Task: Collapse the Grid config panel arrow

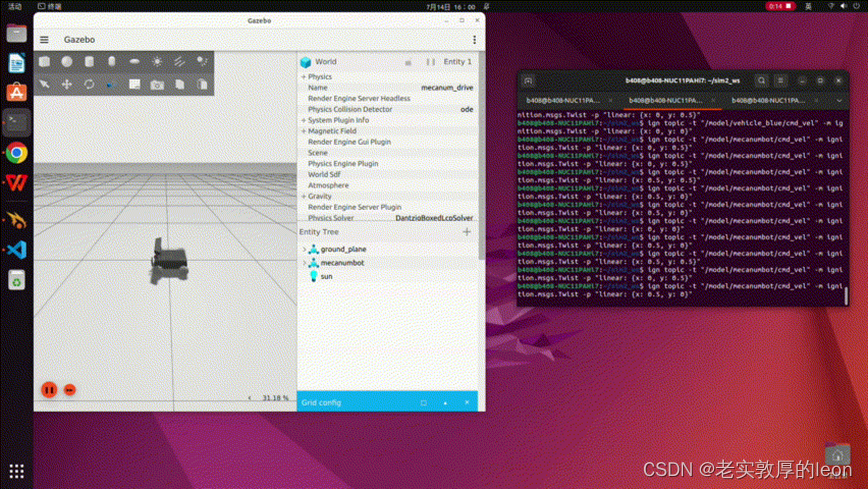Action: point(446,403)
